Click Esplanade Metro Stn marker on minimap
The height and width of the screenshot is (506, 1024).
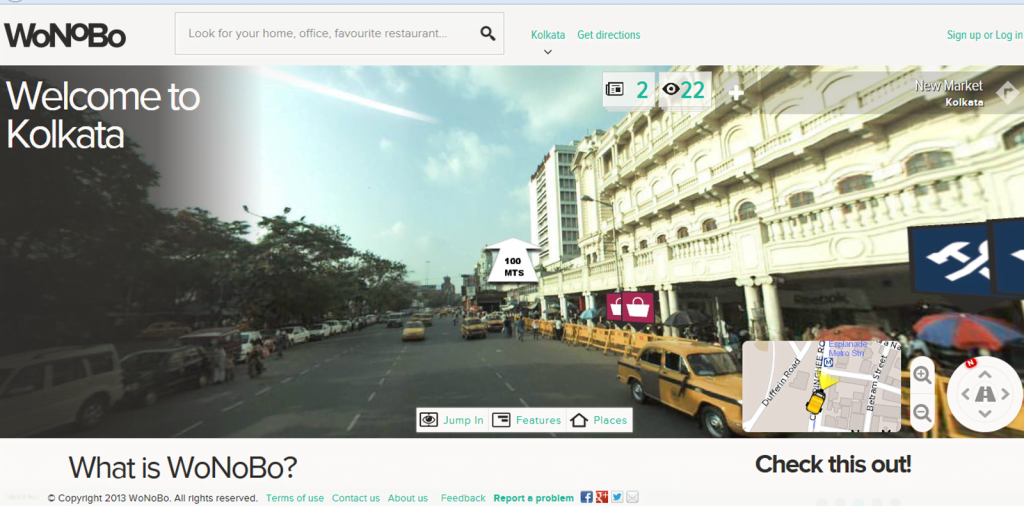[829, 362]
